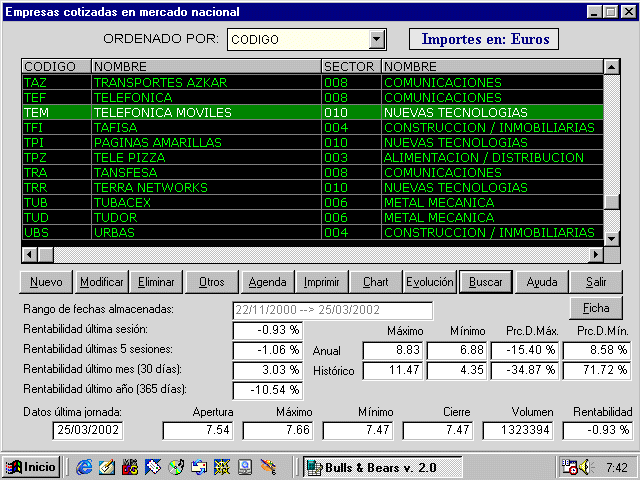The height and width of the screenshot is (480, 640).
Task: Click the Histórico Mínimo 4.35 field
Action: click(x=457, y=370)
